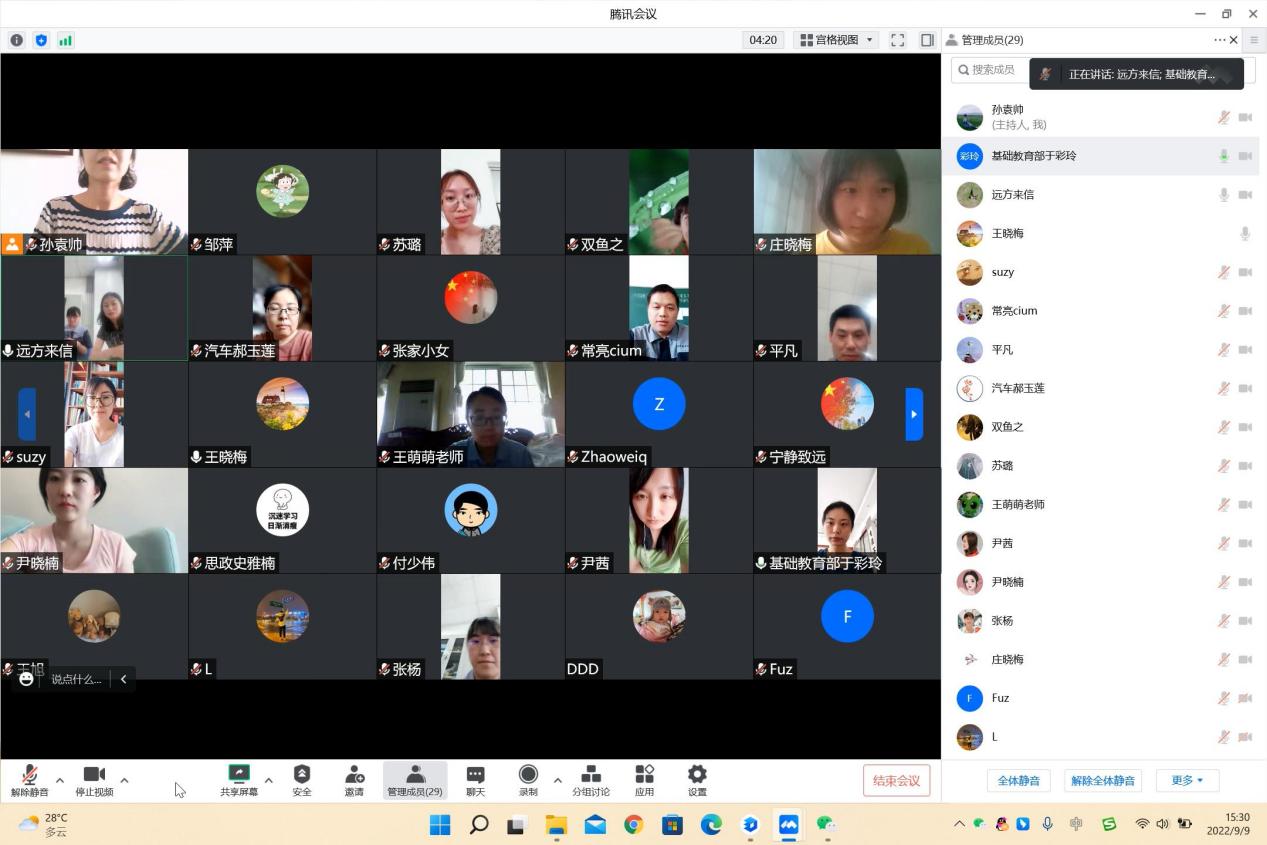Viewport: 1267px width, 845px height.
Task: Click the green network signal status icon
Action: [x=66, y=40]
